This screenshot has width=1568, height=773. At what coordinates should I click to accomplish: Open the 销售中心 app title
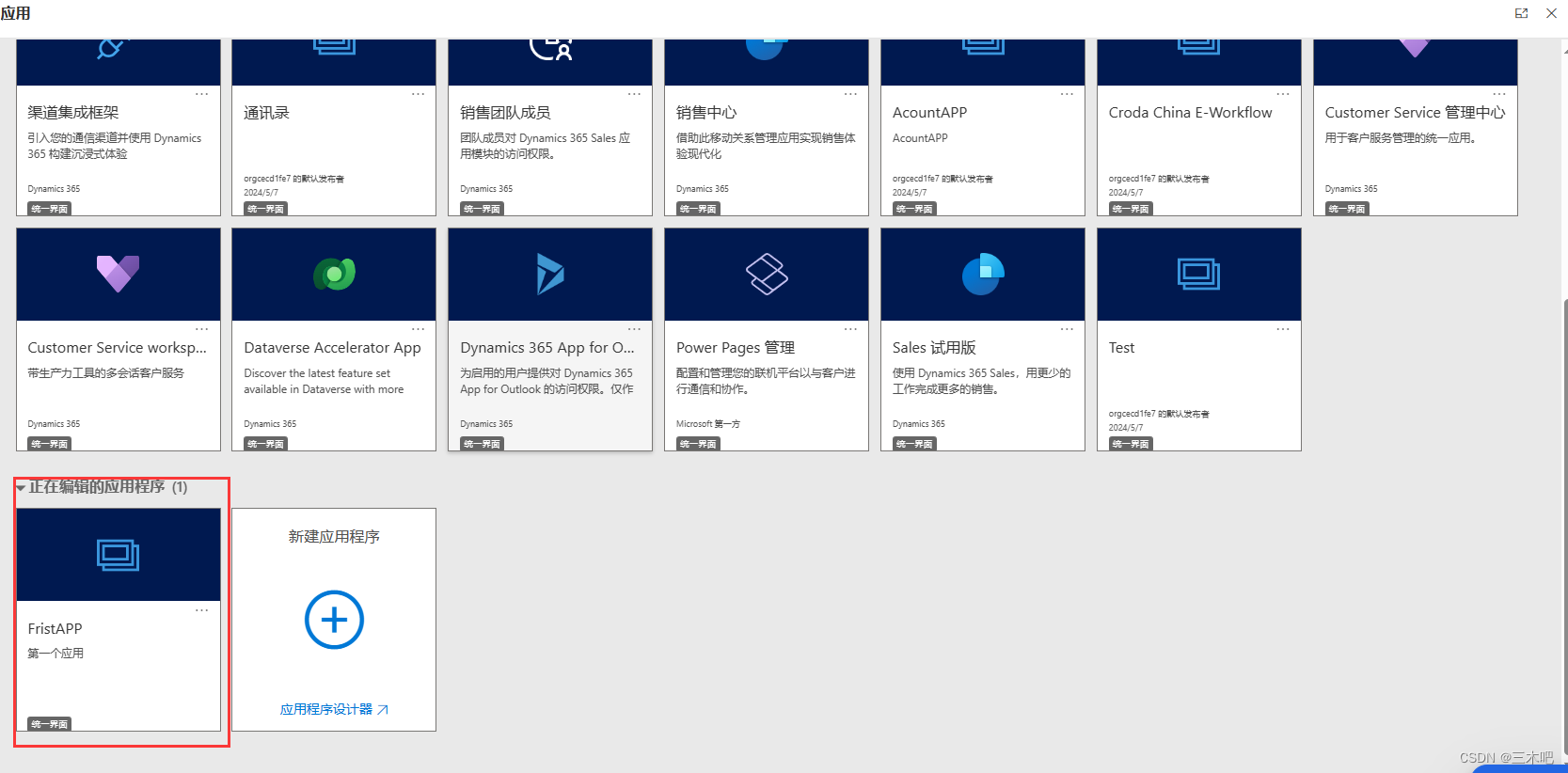[706, 112]
